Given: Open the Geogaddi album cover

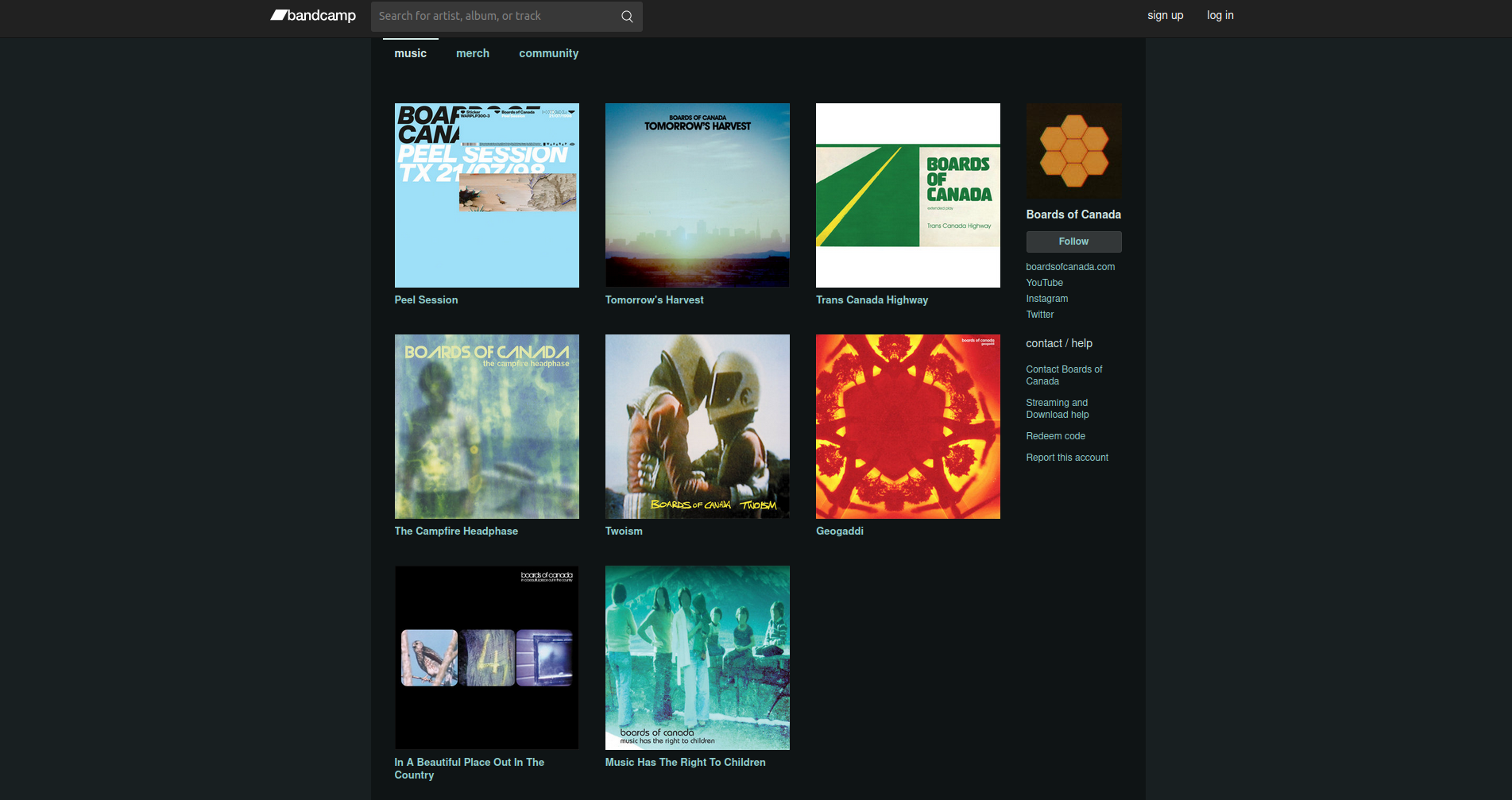Looking at the screenshot, I should point(908,427).
